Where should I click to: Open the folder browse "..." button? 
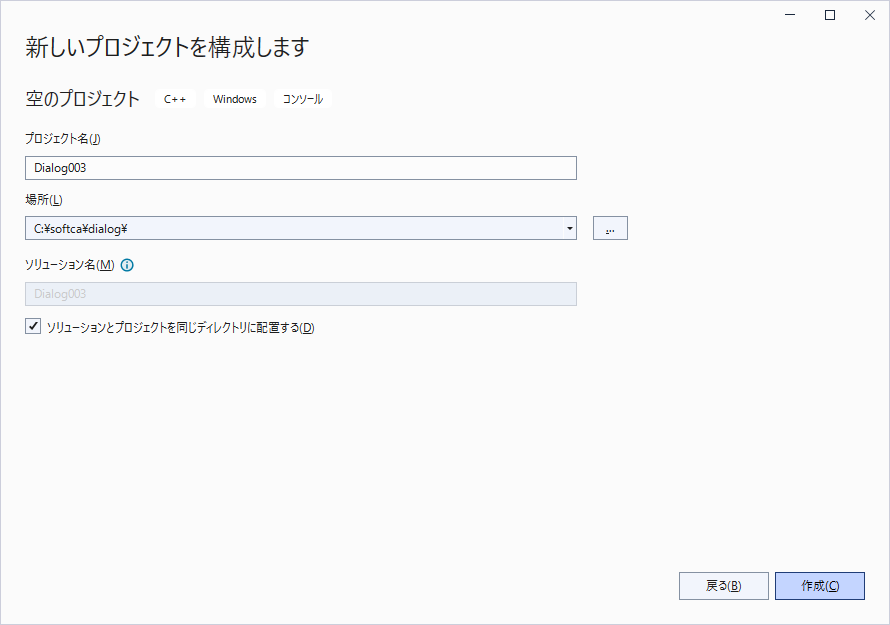[610, 229]
